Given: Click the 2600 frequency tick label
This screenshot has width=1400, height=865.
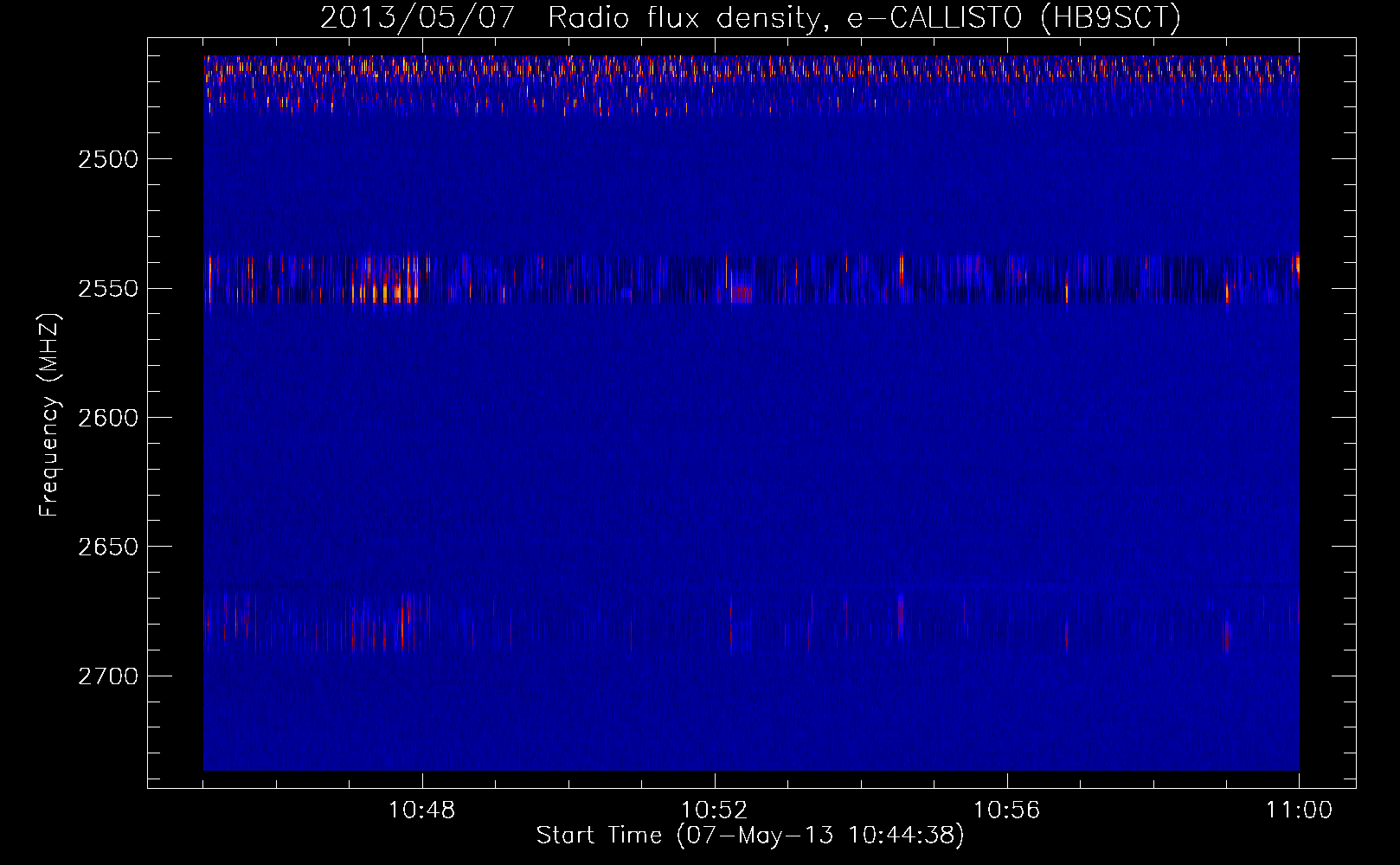Looking at the screenshot, I should pyautogui.click(x=108, y=418).
